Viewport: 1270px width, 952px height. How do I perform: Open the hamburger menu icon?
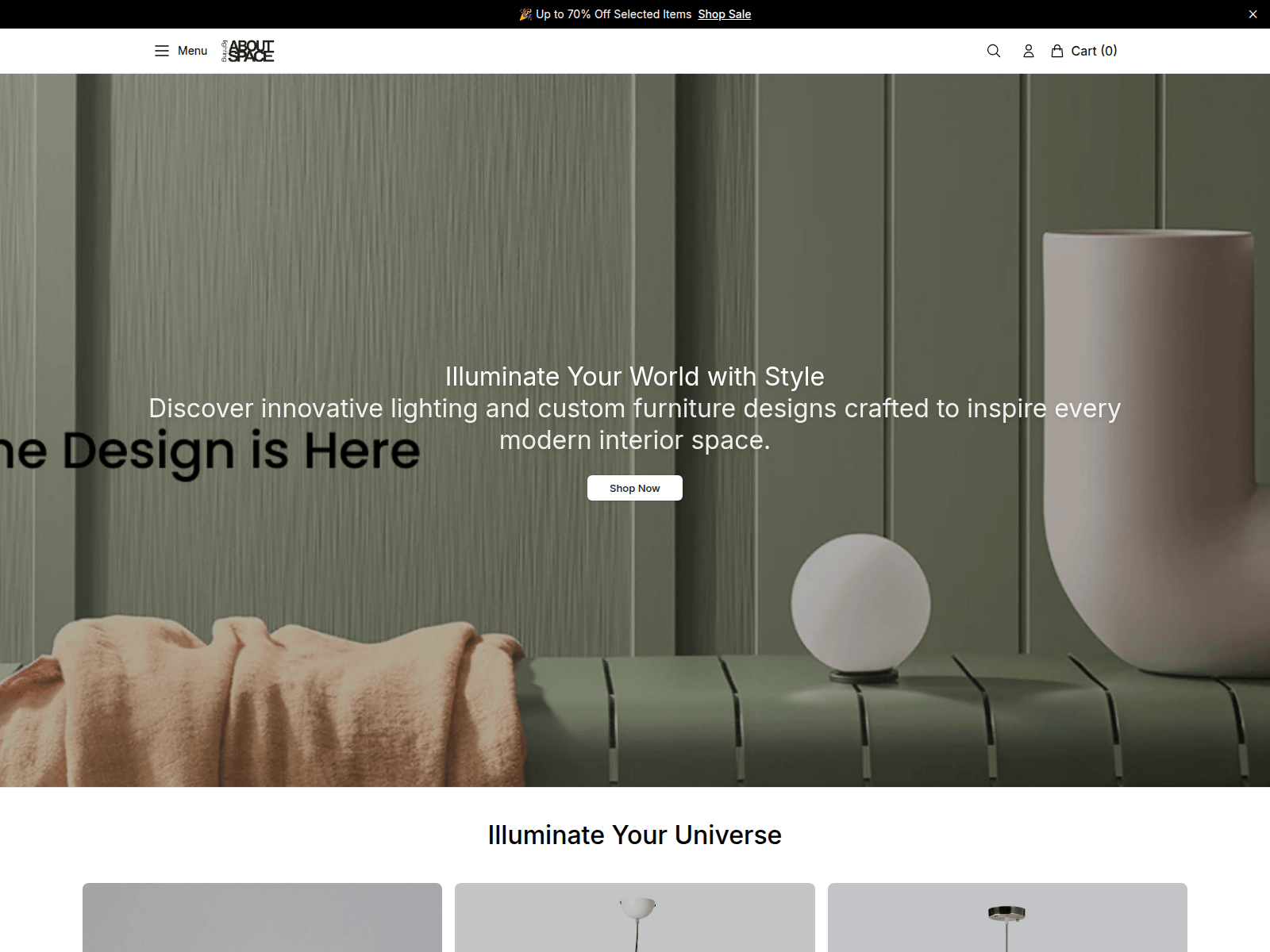tap(162, 51)
